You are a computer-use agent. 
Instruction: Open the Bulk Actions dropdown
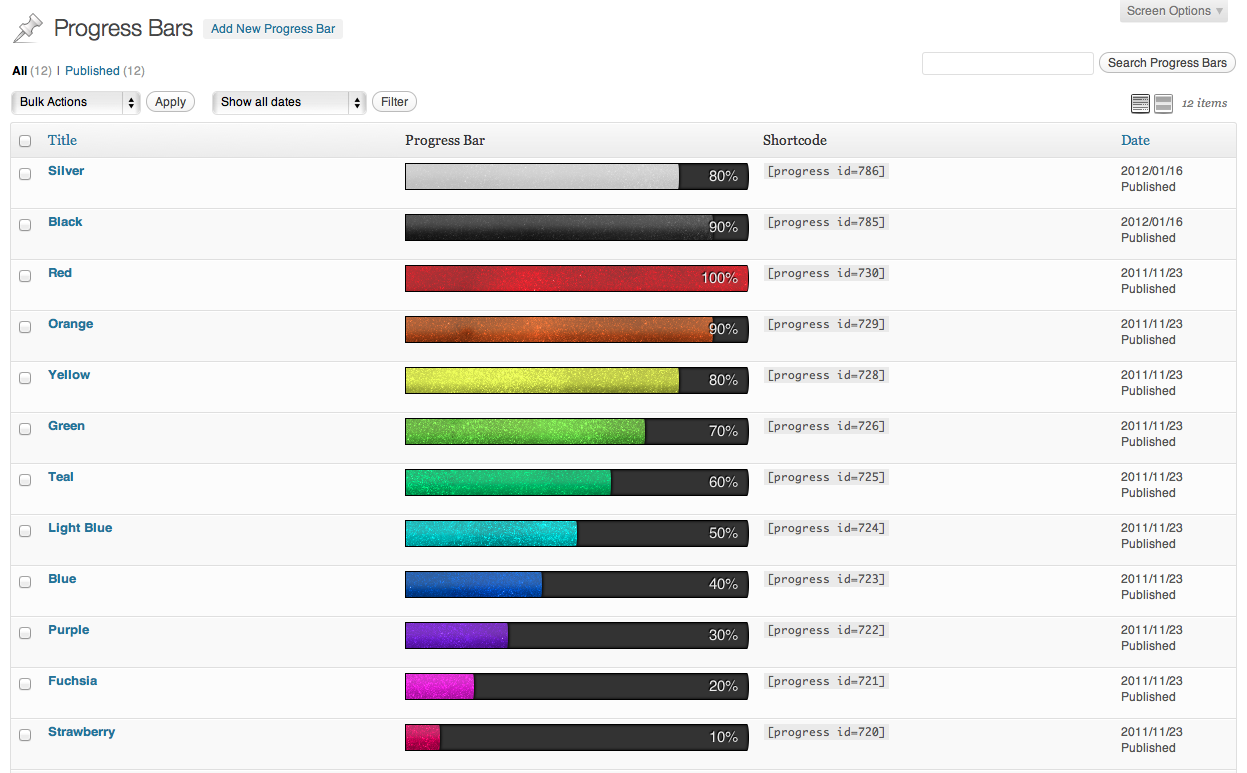(x=76, y=102)
